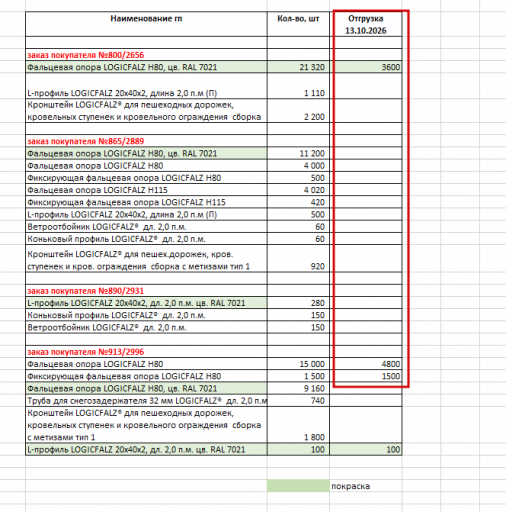Select quantity cell "21 320"
506x512 pixels.
[x=298, y=67]
